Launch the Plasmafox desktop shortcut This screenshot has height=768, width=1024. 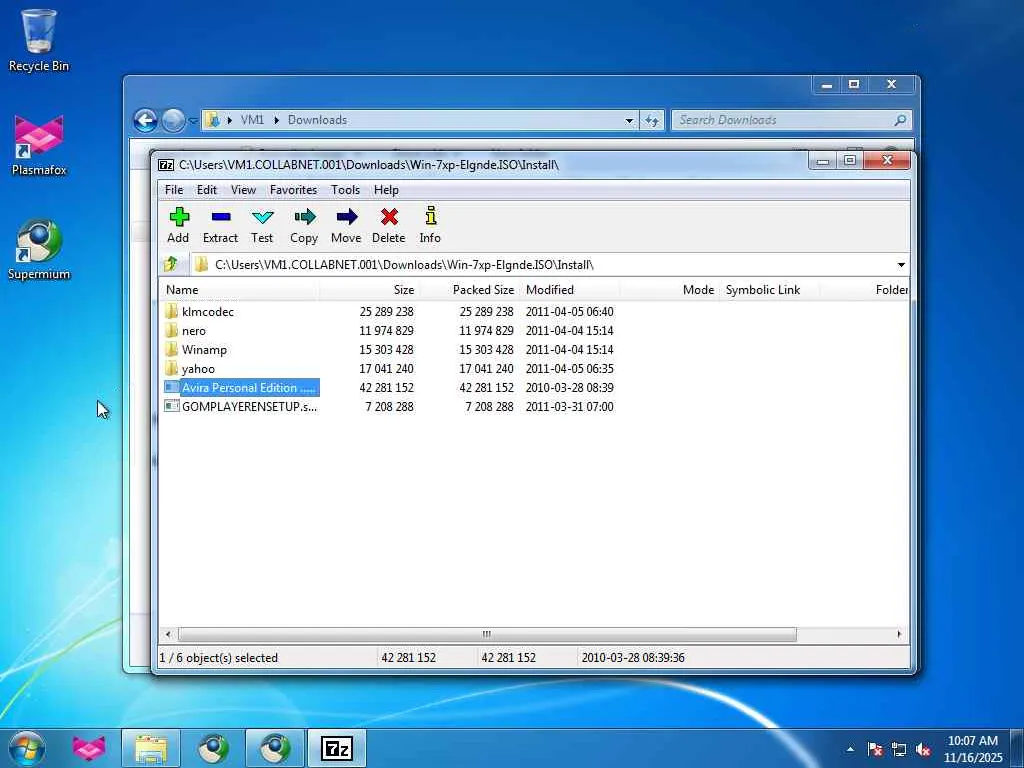[39, 145]
